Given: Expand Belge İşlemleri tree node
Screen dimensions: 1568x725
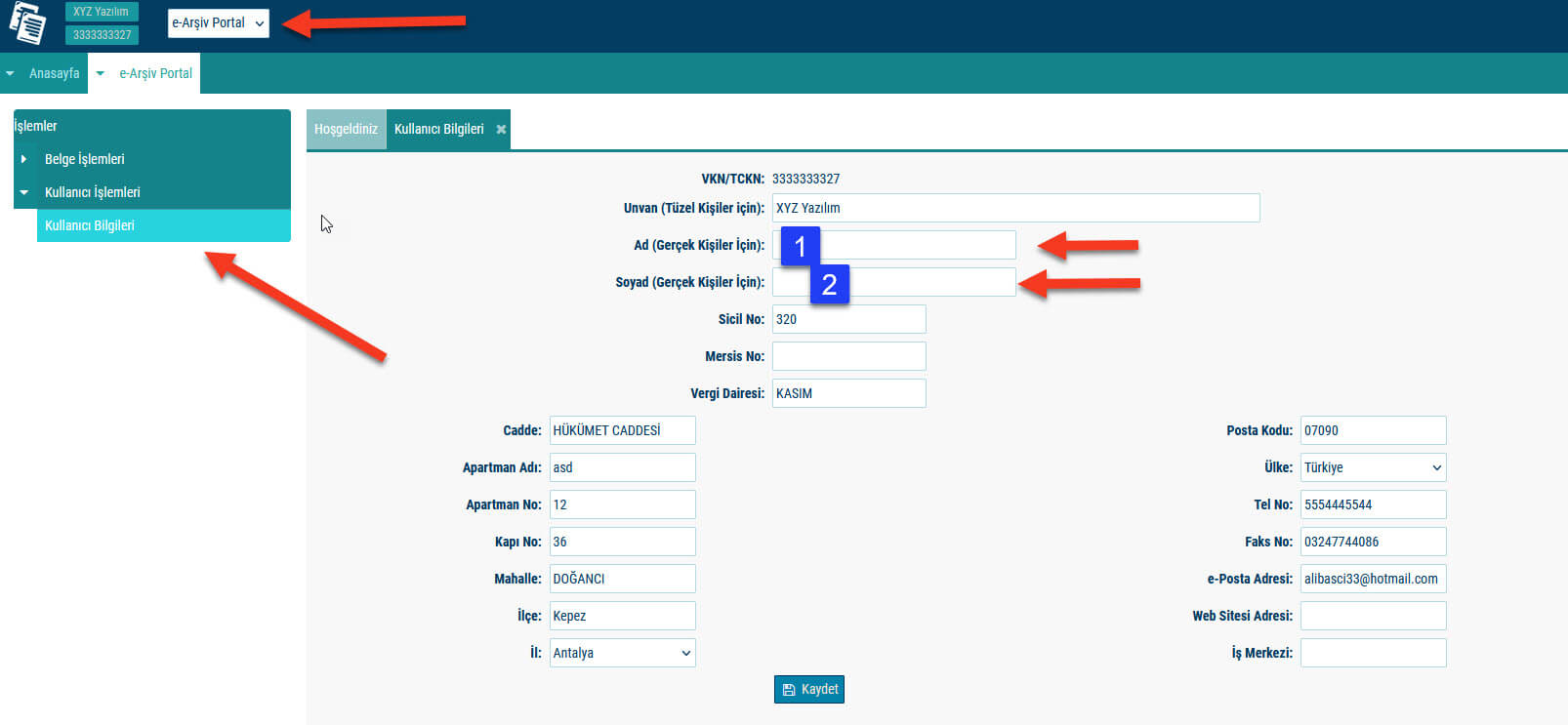Looking at the screenshot, I should [x=24, y=159].
